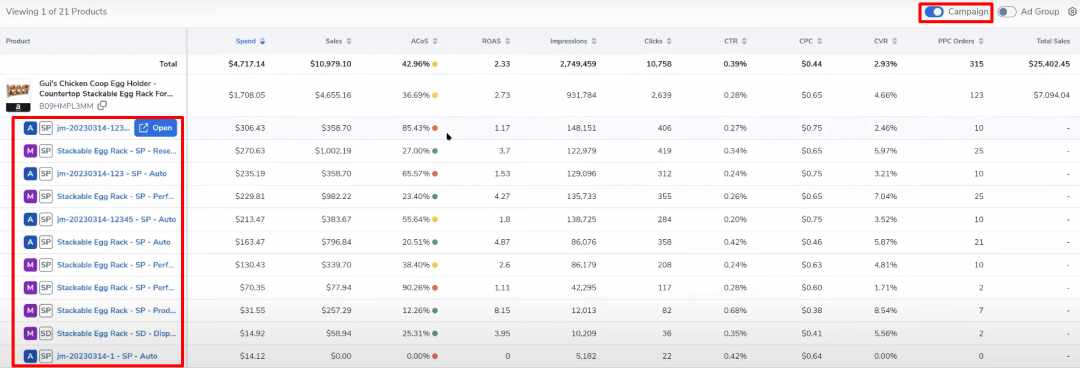The height and width of the screenshot is (368, 1080).
Task: Click the 8.54% CVR cell
Action: pyautogui.click(x=886, y=310)
